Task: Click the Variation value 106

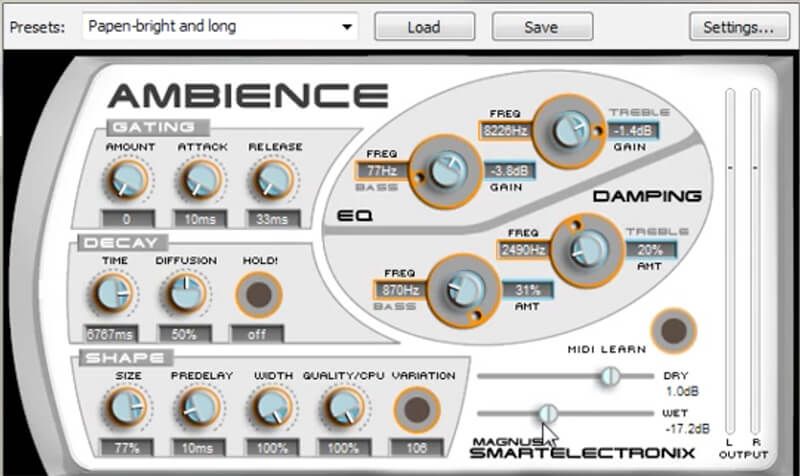Action: pos(417,448)
